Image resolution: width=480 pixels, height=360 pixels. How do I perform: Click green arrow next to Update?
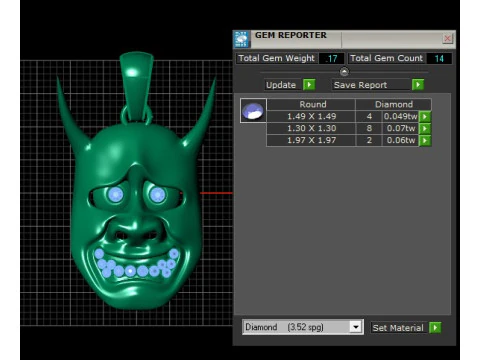coord(309,85)
